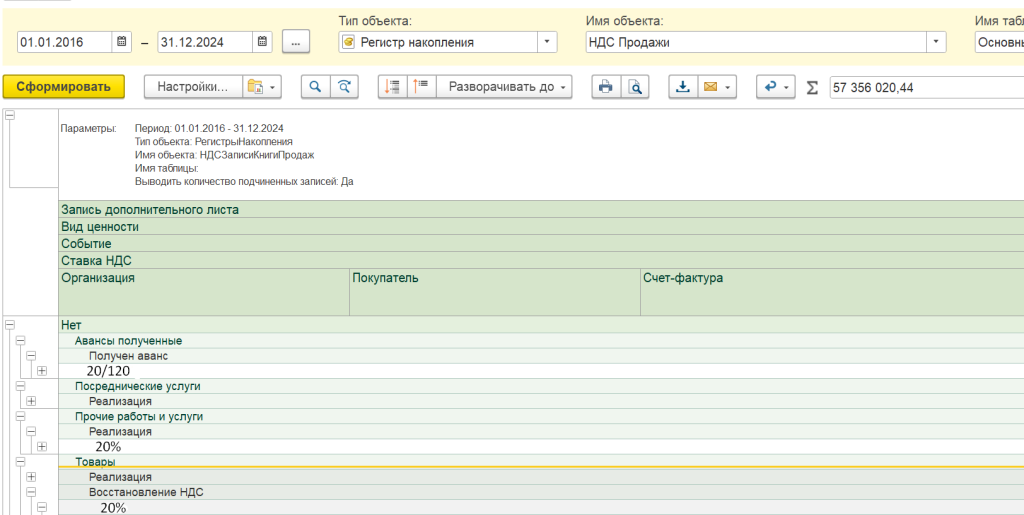1024x515 pixels.
Task: Select the Авансы полученные row text
Action: pos(128,341)
